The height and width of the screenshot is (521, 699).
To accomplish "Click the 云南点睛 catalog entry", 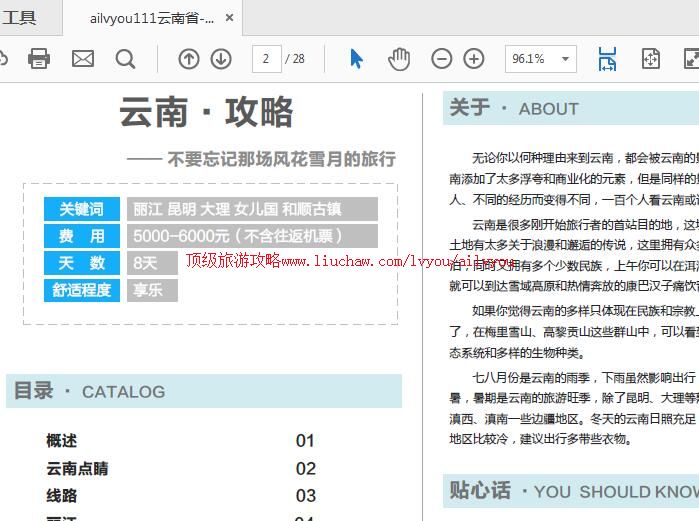I will tap(77, 468).
